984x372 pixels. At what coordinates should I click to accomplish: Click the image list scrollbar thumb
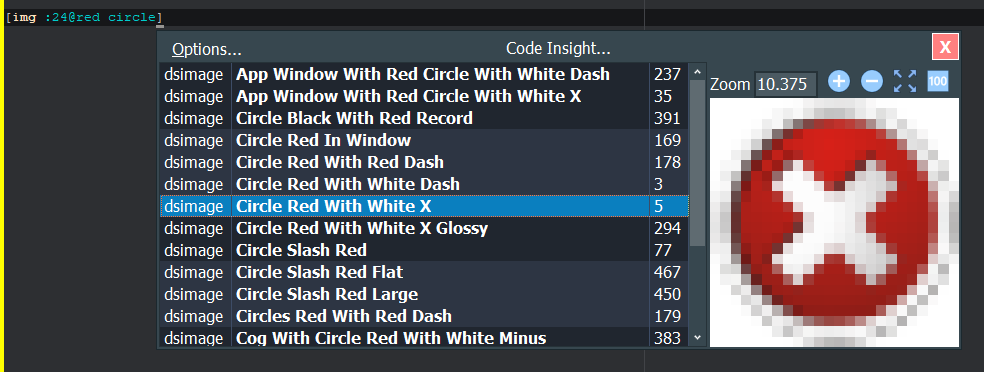(x=697, y=163)
